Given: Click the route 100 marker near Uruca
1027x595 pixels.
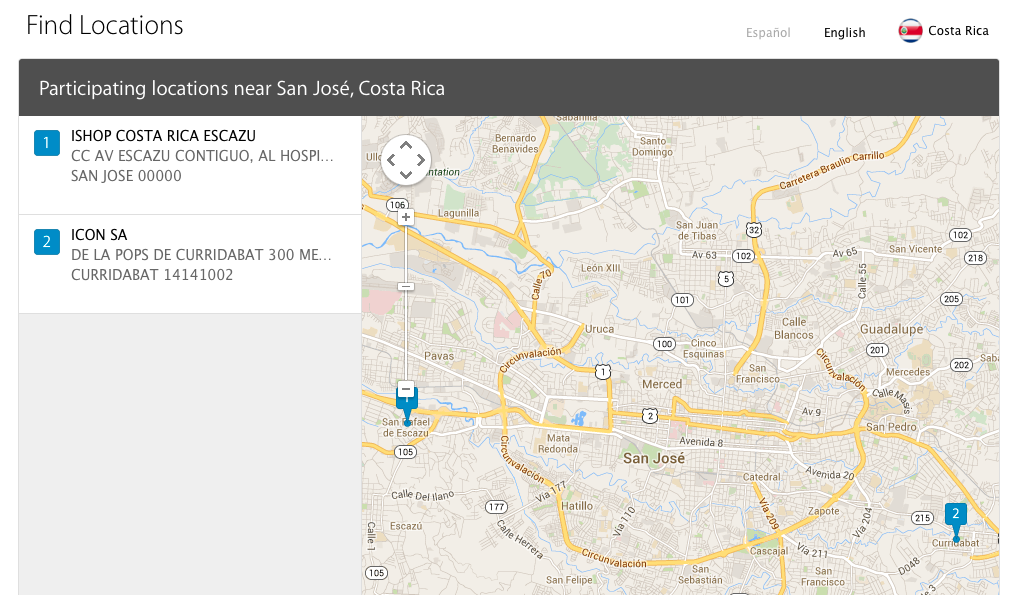Looking at the screenshot, I should [x=664, y=344].
